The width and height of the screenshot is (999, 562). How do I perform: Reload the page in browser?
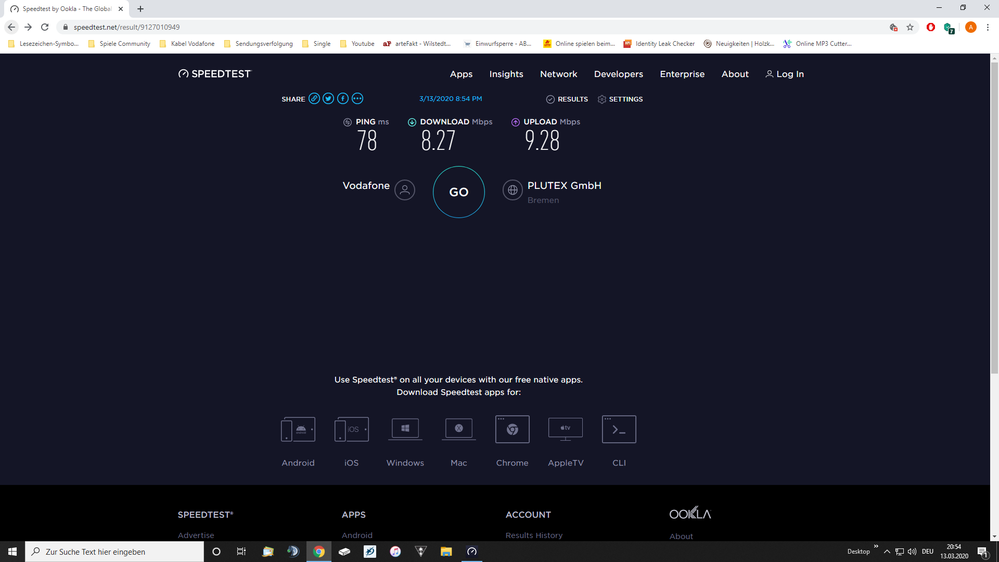pos(45,27)
